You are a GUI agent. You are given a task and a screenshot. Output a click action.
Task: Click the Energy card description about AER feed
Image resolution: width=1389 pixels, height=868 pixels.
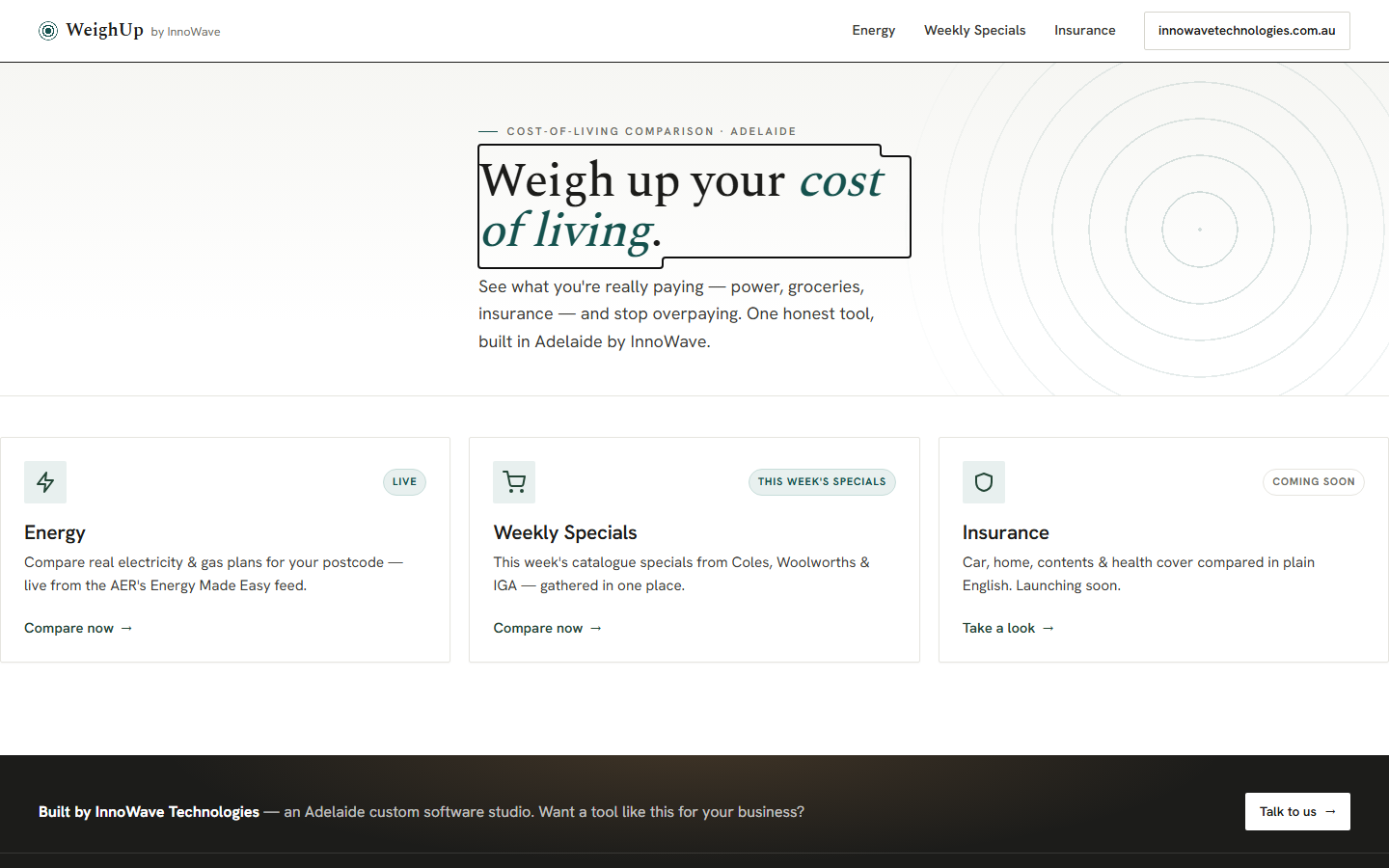213,574
